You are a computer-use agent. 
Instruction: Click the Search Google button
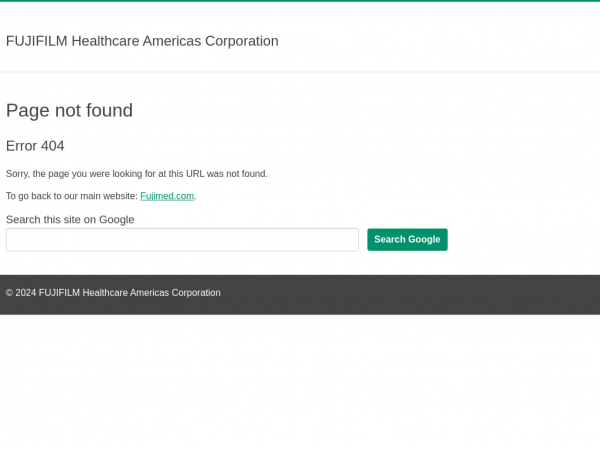coord(407,240)
